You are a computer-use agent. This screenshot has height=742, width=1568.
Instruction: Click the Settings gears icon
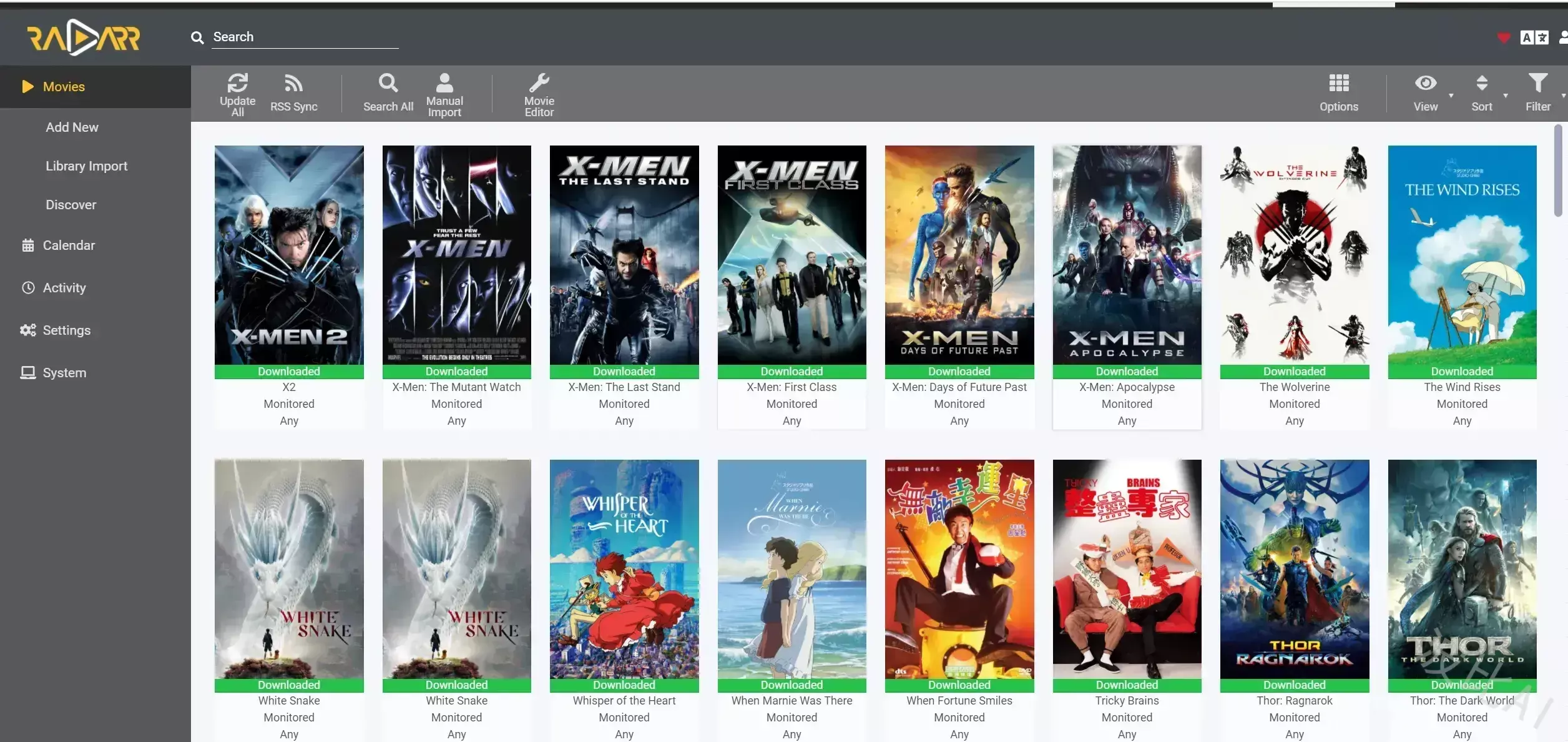(x=28, y=330)
